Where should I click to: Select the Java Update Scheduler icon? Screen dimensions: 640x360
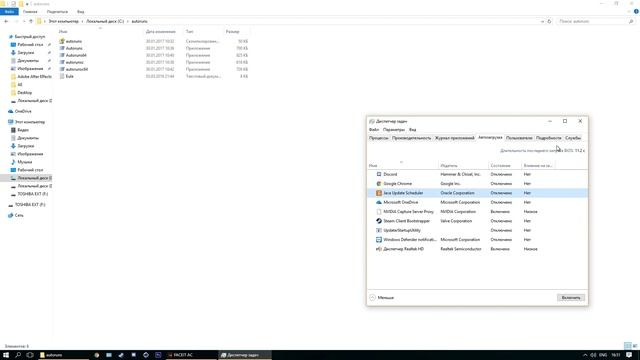pyautogui.click(x=379, y=193)
